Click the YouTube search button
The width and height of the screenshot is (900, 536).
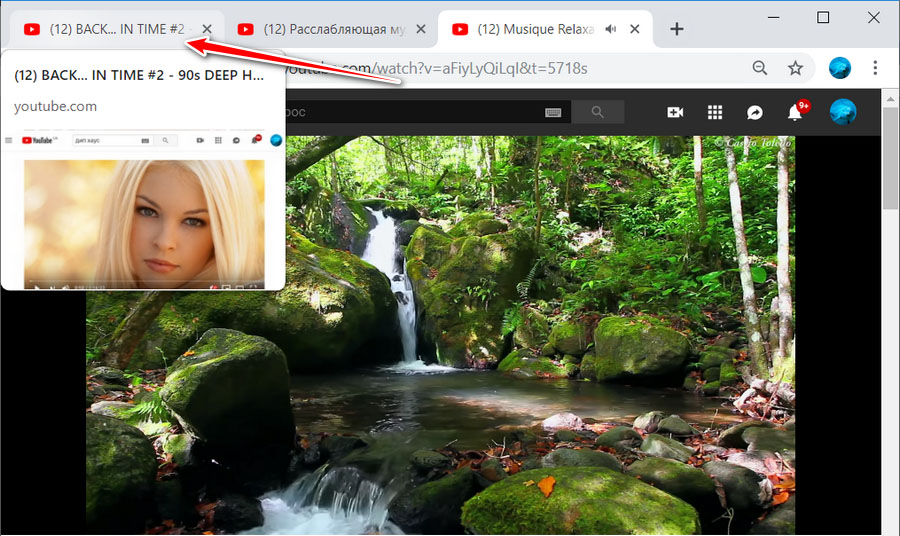pos(598,113)
